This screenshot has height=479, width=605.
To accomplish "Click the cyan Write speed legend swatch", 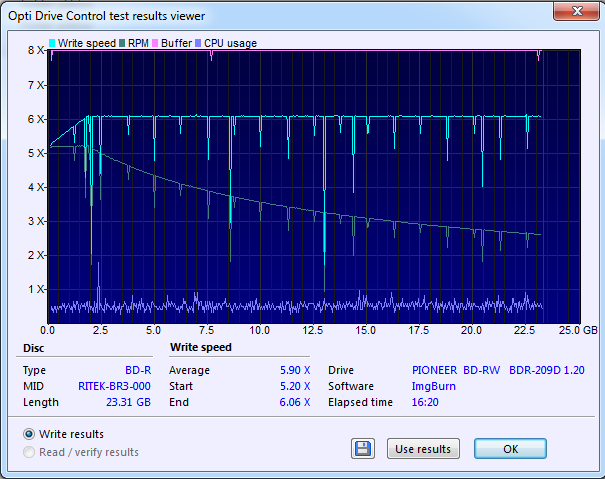I will [52, 43].
